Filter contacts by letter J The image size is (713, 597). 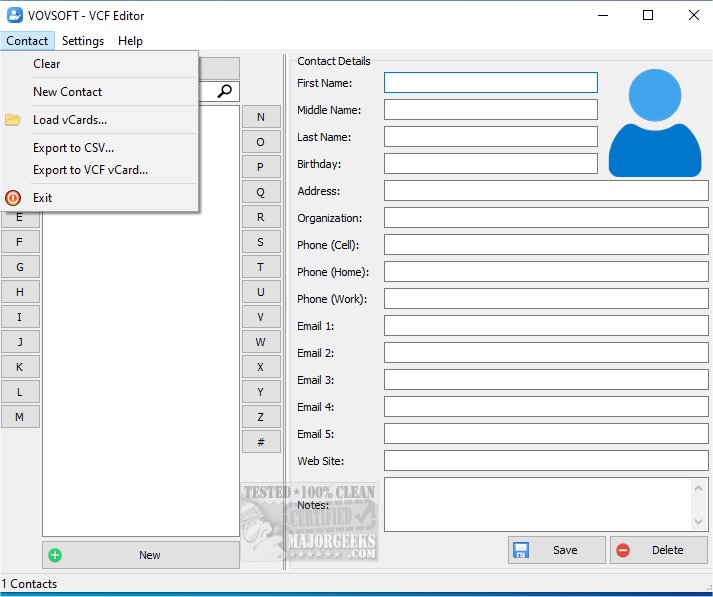click(x=20, y=342)
